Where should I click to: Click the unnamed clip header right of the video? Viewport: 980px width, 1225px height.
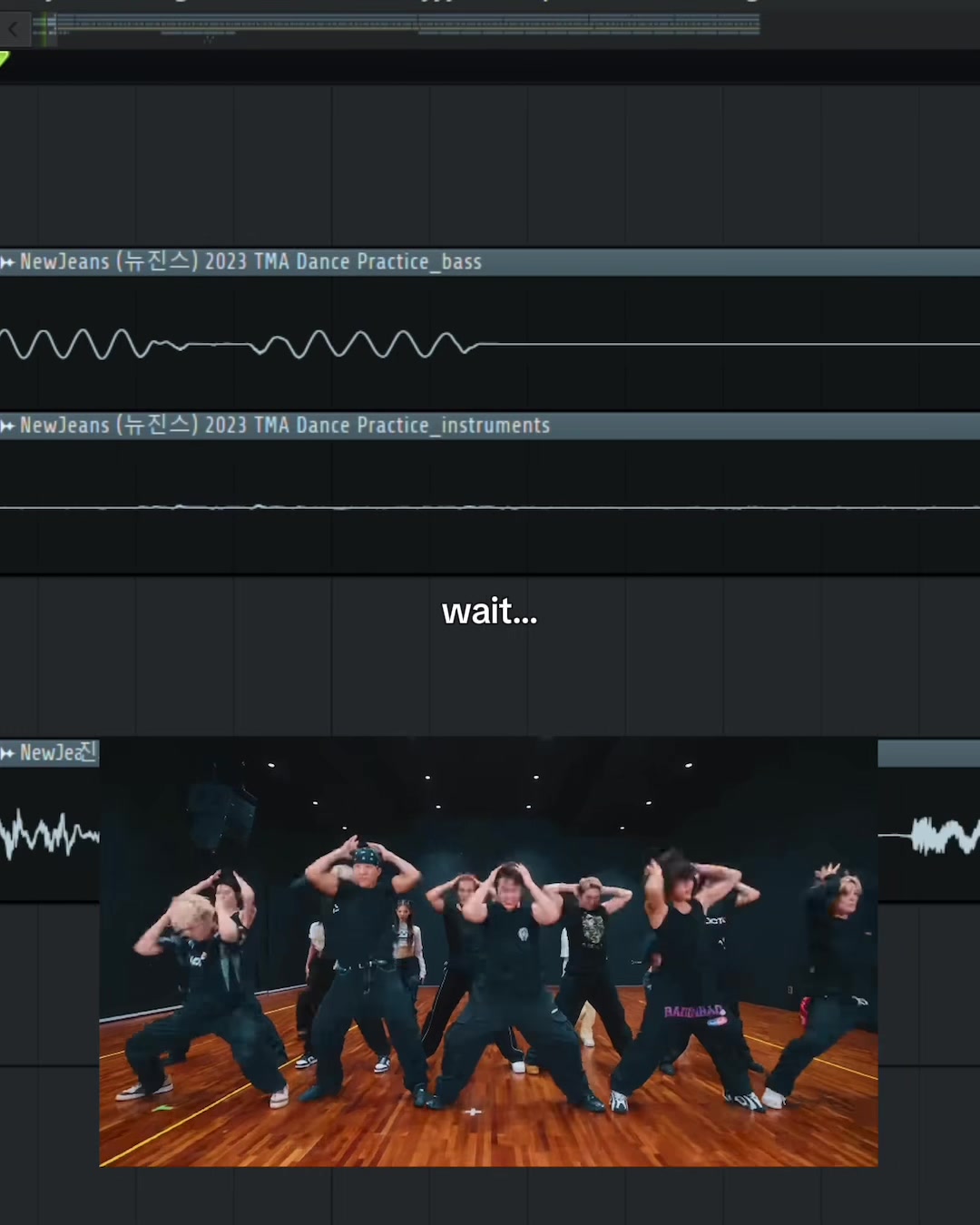pos(929,753)
